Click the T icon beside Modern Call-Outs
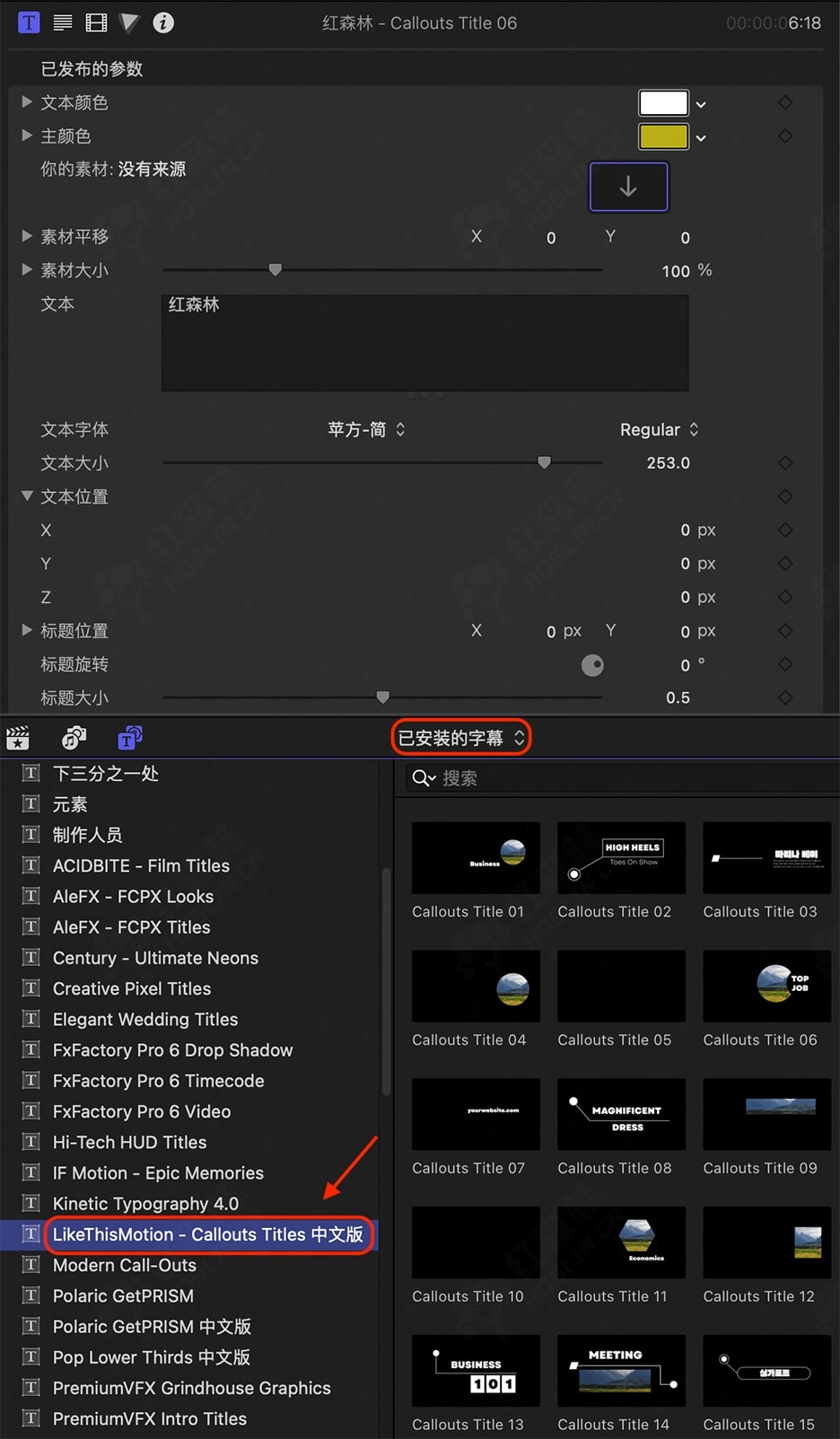 click(x=31, y=1265)
